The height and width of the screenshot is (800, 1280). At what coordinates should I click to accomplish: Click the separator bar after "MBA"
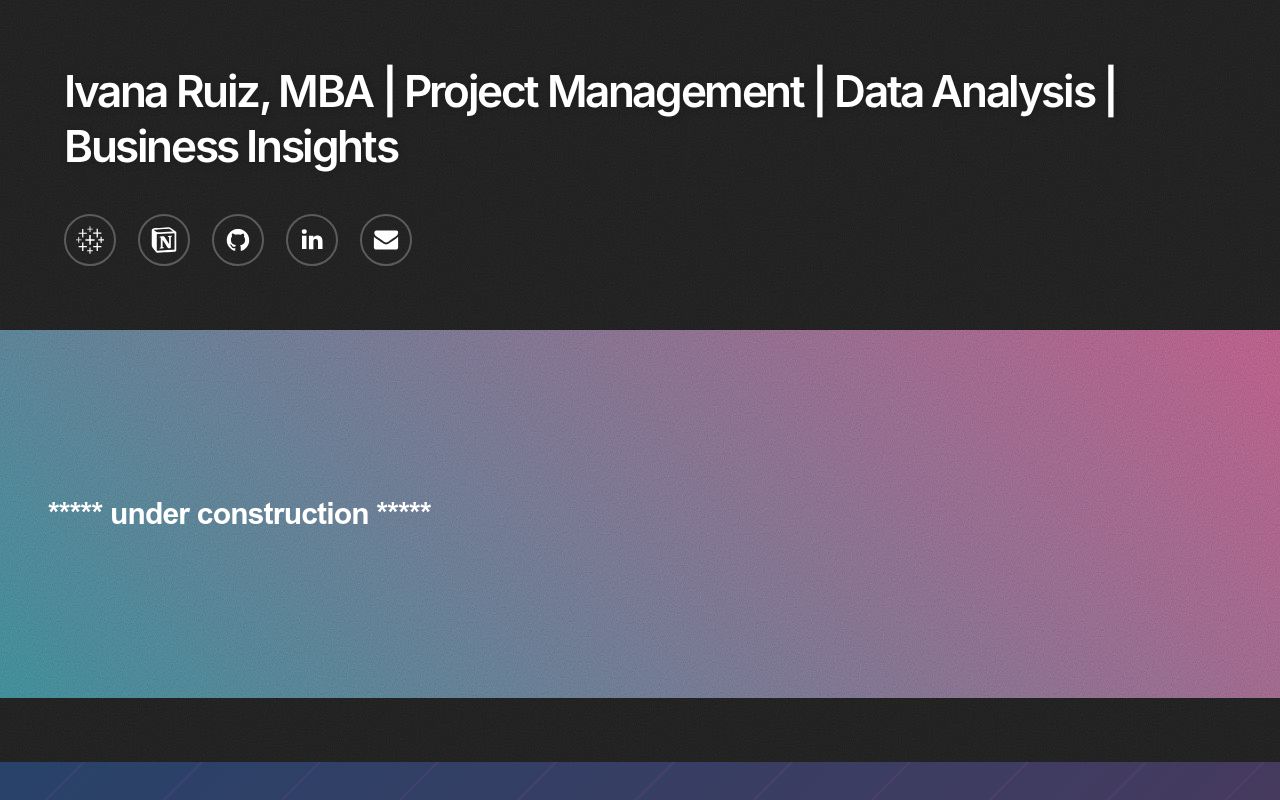pos(389,92)
